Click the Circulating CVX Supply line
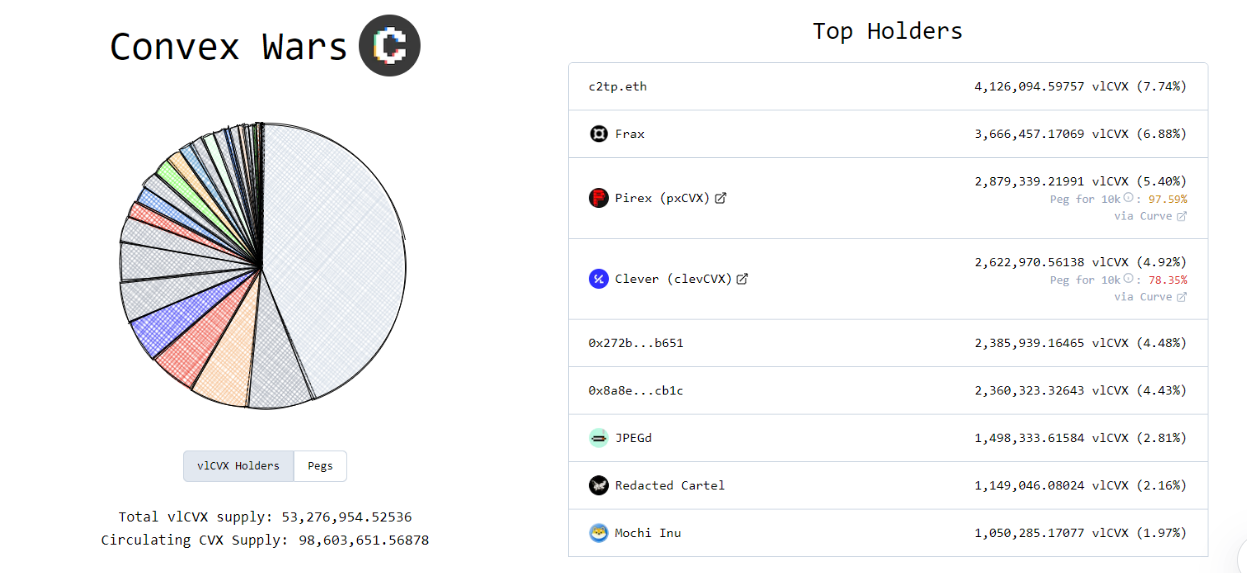 (265, 540)
